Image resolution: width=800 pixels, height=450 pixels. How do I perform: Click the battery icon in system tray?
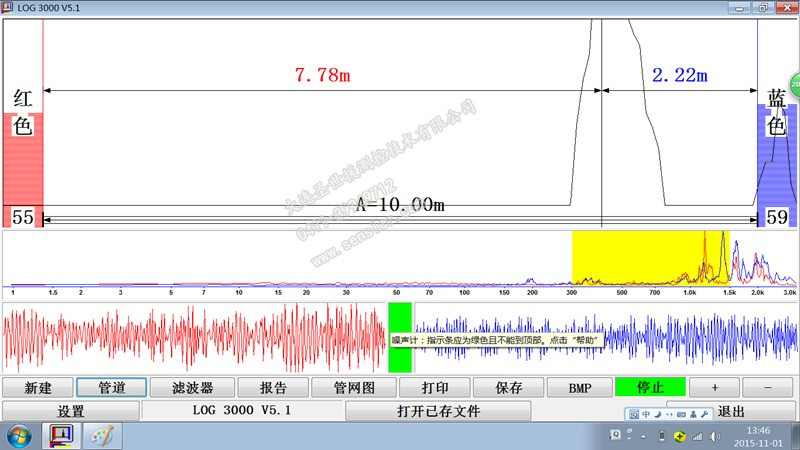[x=661, y=436]
